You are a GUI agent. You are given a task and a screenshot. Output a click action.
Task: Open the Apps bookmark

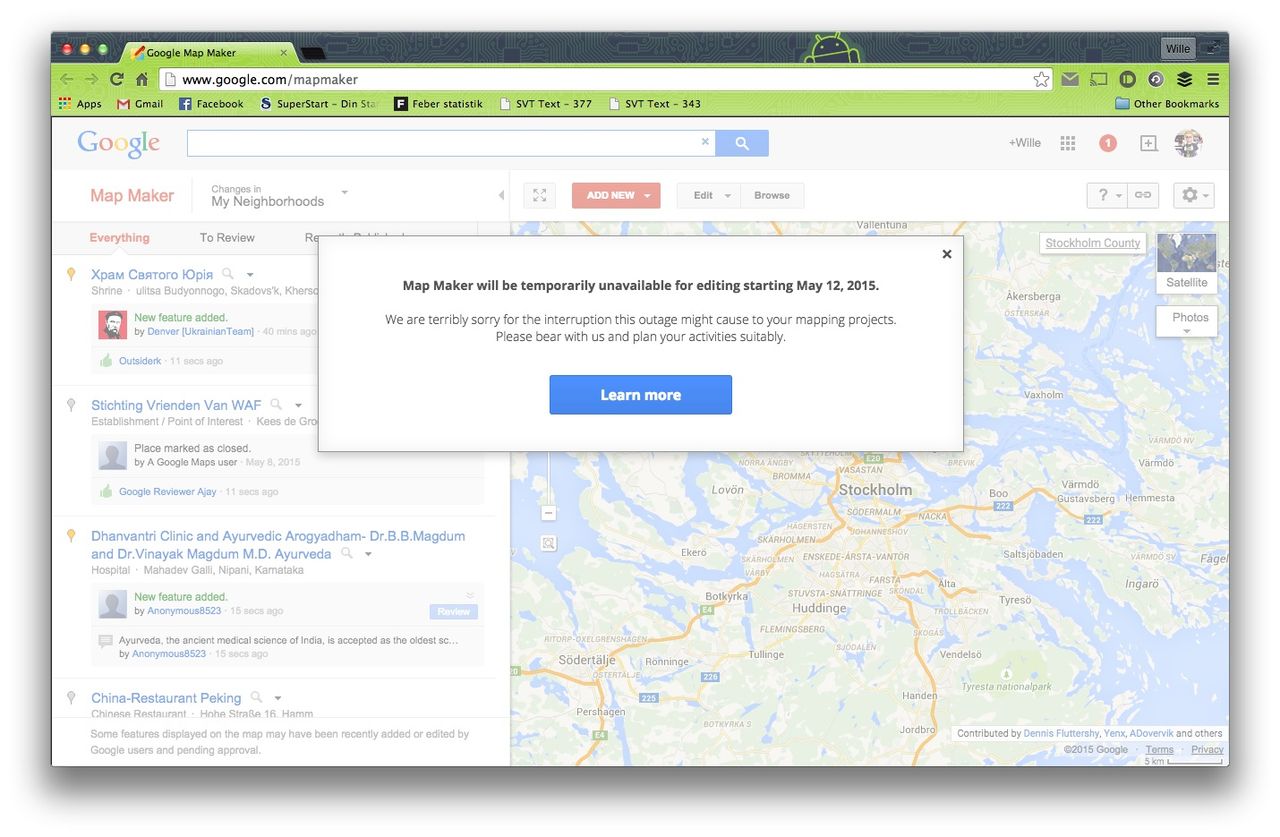[80, 103]
